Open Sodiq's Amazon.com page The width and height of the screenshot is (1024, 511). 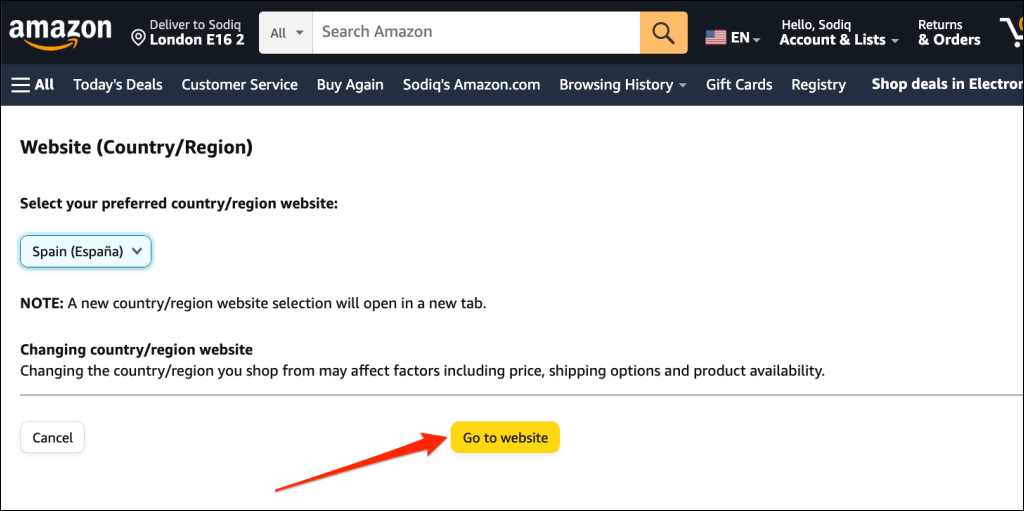point(471,85)
